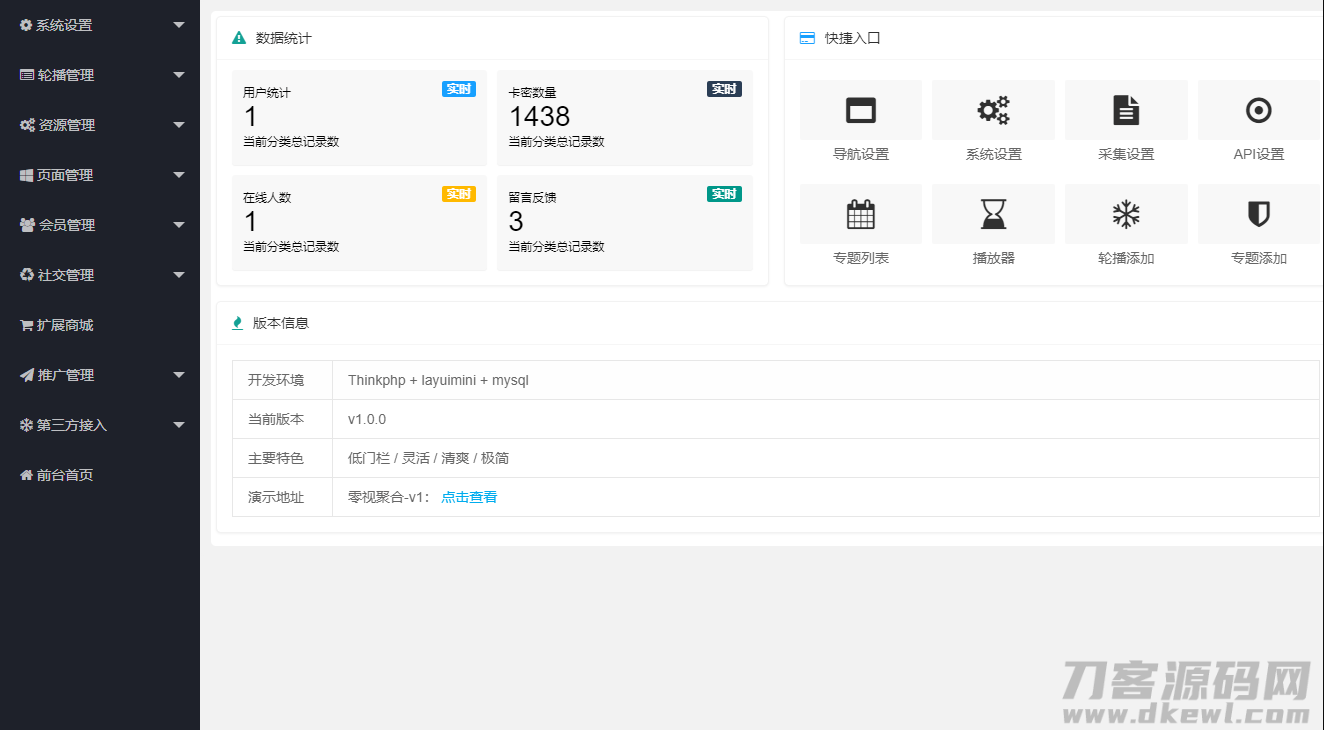The image size is (1324, 730).
Task: Open 扩展商城 in the sidebar
Action: tap(65, 325)
